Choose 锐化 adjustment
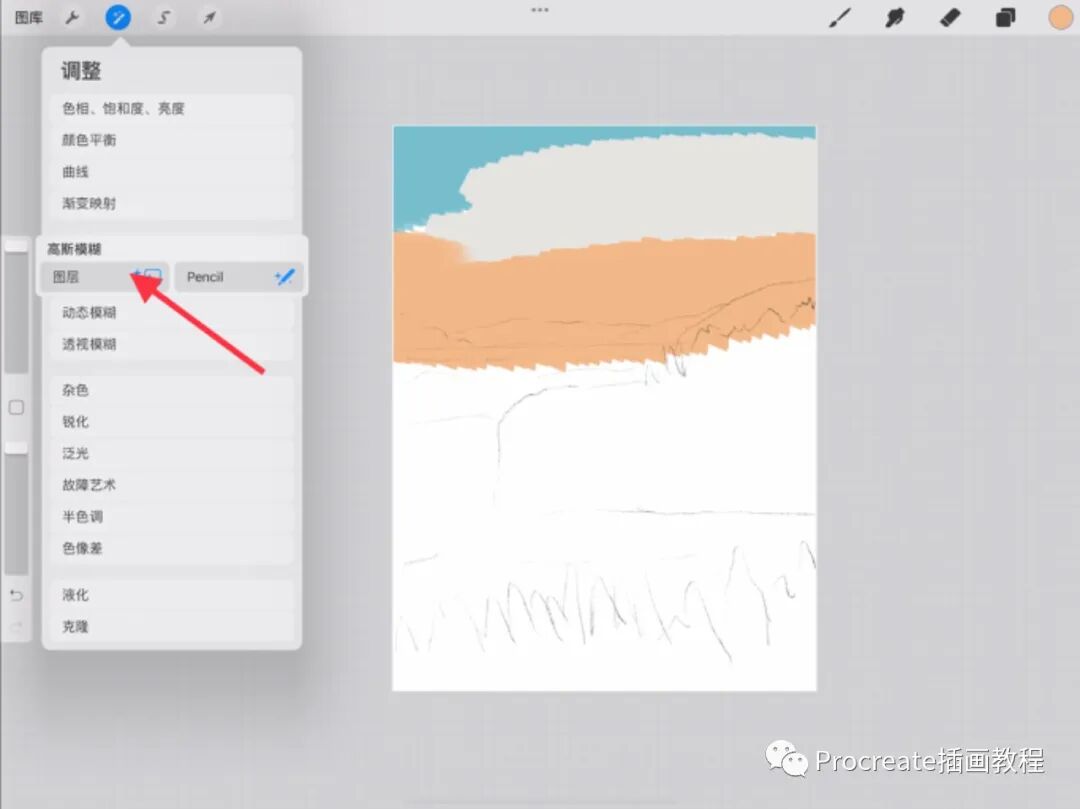Screen dimensions: 1080x809 (x=172, y=421)
